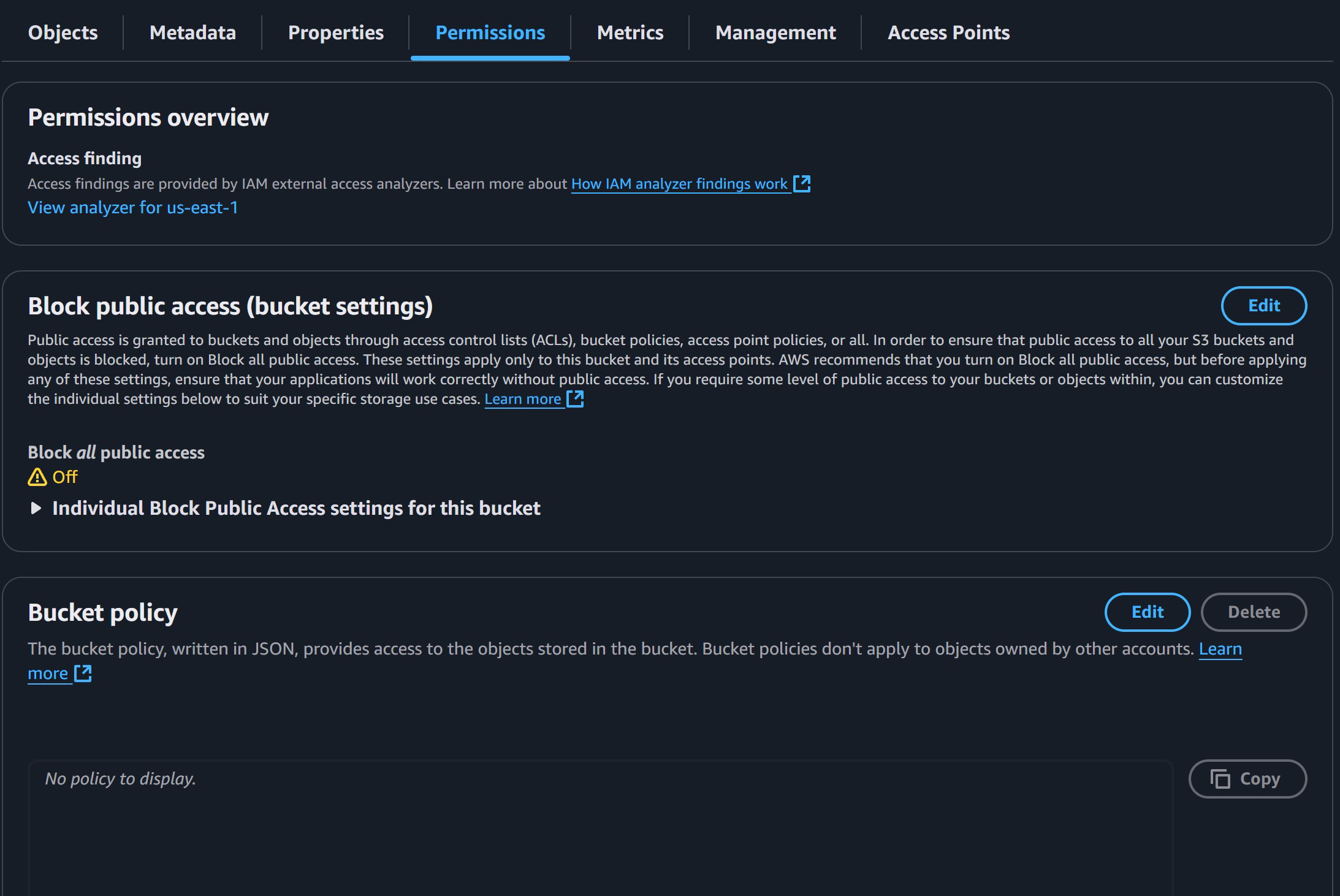Viewport: 1340px width, 896px height.
Task: Click the copy icon in the Copy button
Action: (x=1220, y=779)
